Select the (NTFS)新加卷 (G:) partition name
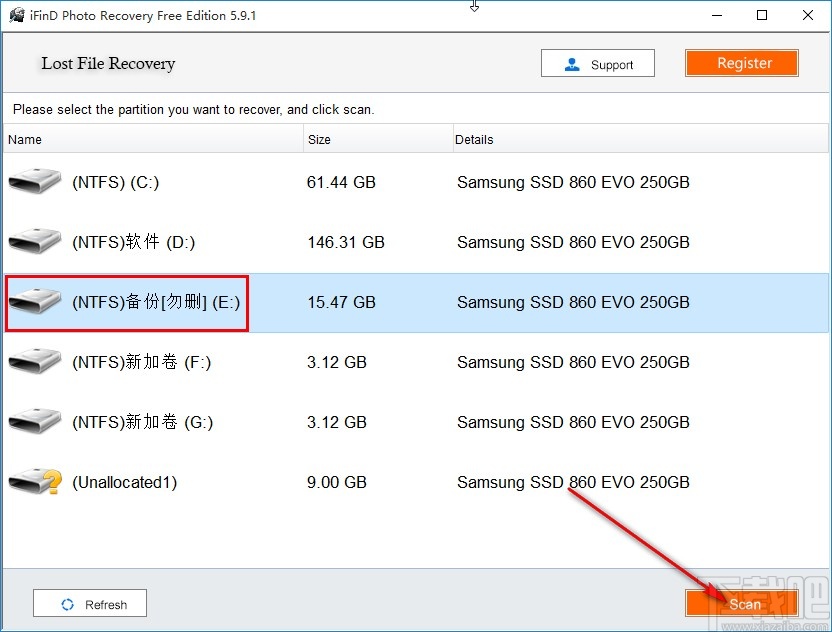The height and width of the screenshot is (632, 832). [142, 422]
